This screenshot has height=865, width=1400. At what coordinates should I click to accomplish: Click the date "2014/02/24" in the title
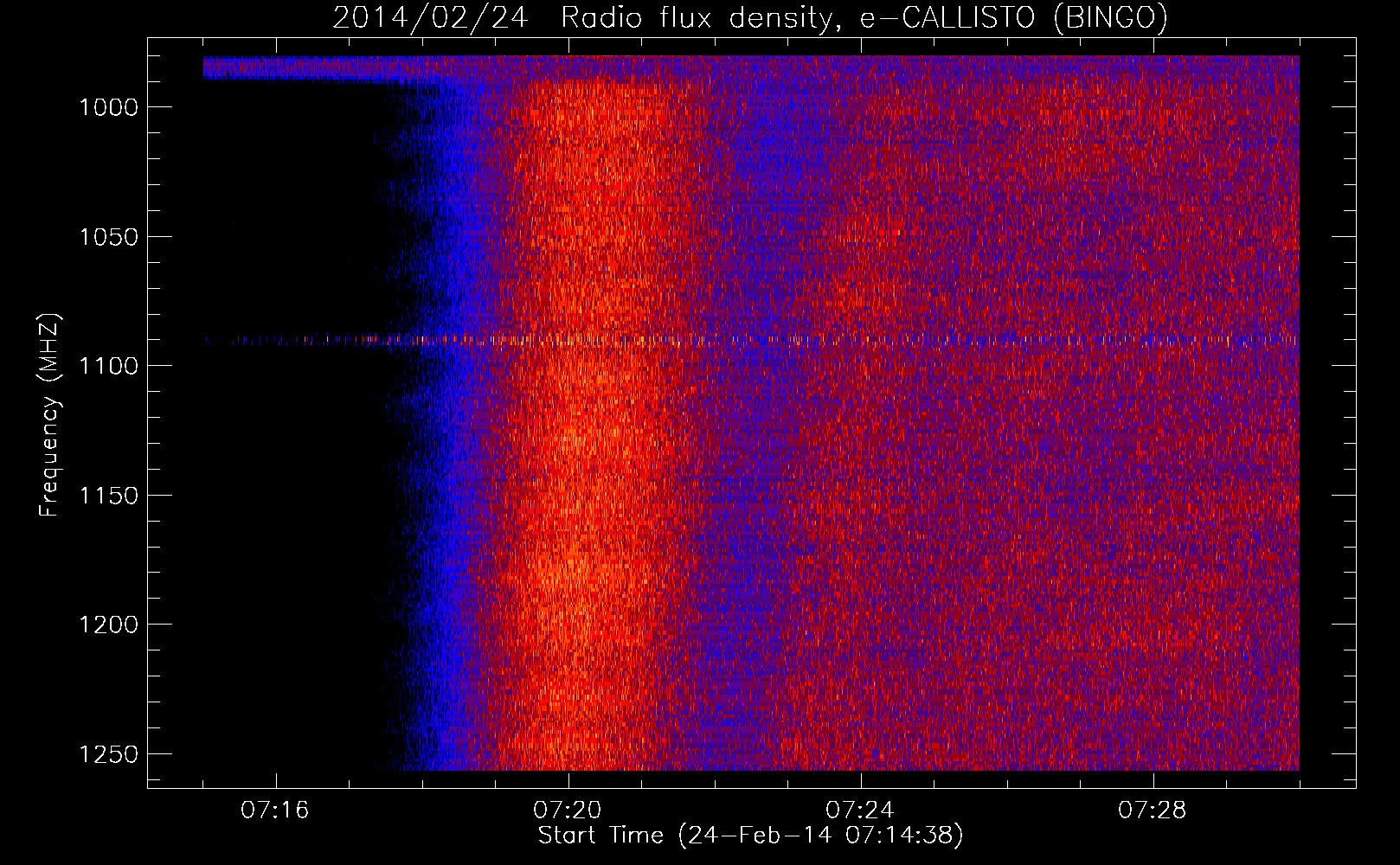tap(430, 18)
